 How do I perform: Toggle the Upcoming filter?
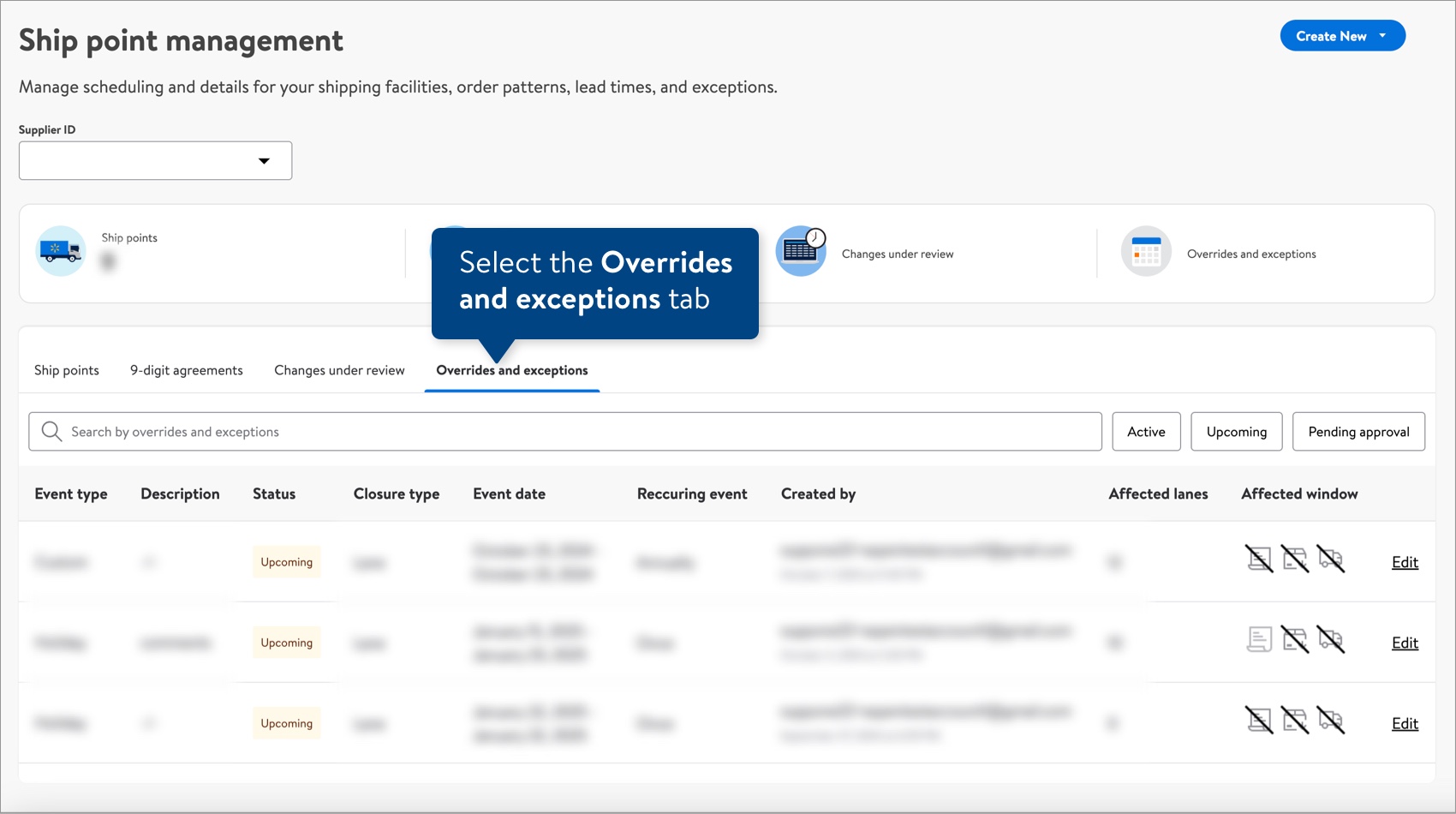tap(1236, 432)
